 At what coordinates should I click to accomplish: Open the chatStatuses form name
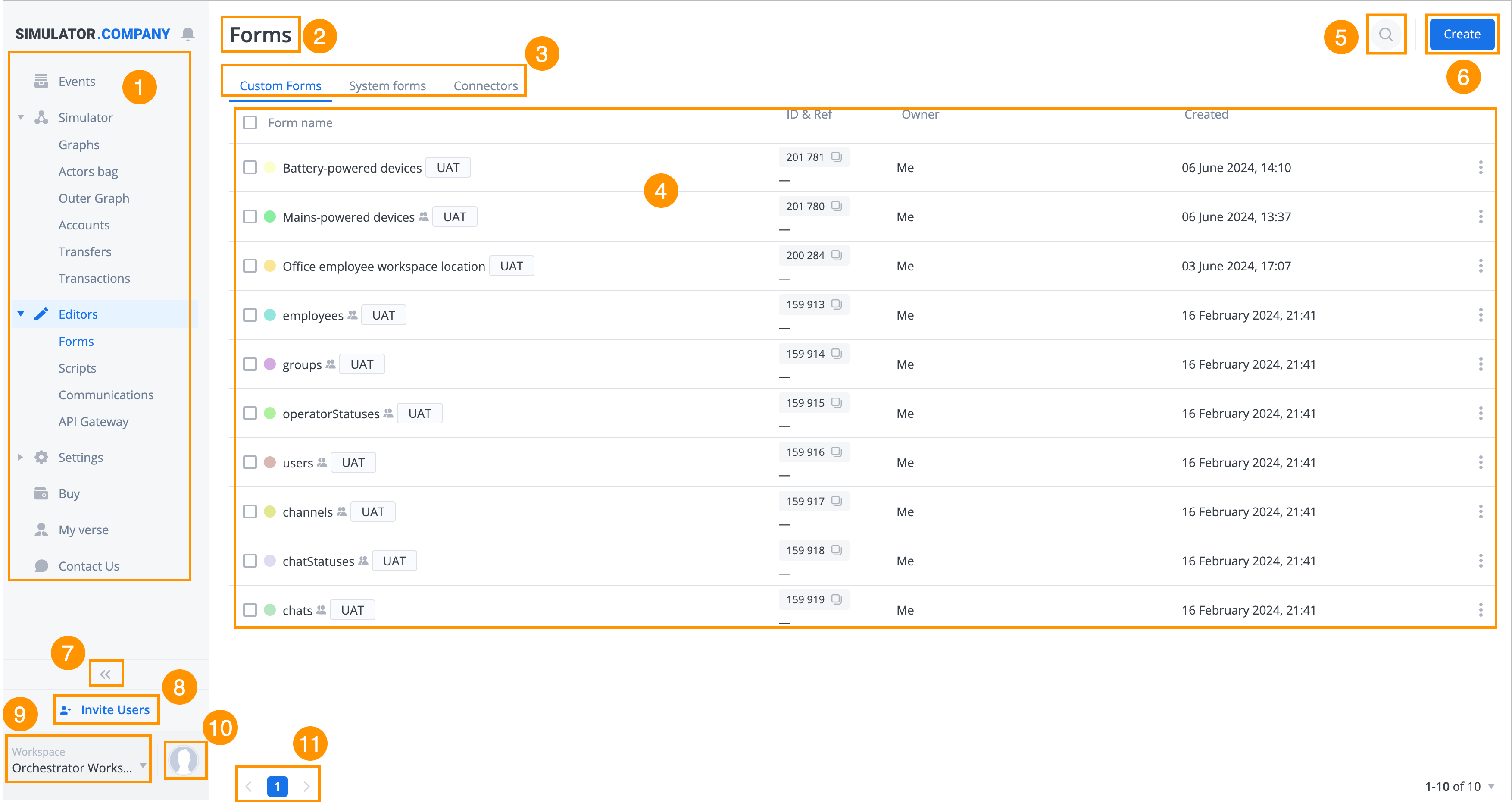click(x=318, y=561)
